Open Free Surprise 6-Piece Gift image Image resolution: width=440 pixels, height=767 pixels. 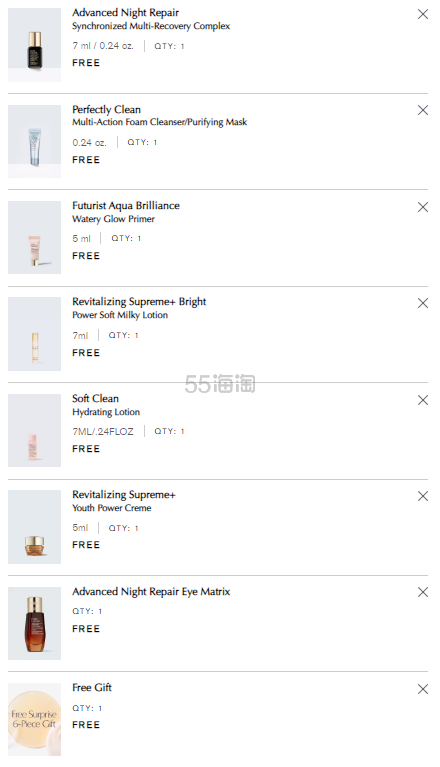[x=34, y=720]
